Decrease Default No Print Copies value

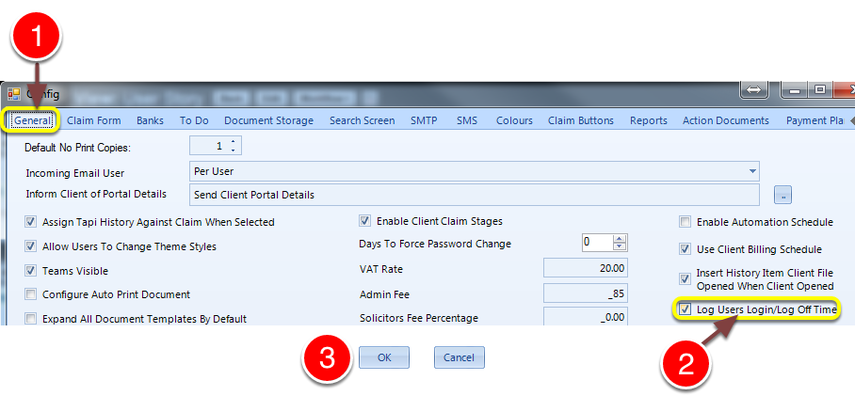tap(233, 150)
